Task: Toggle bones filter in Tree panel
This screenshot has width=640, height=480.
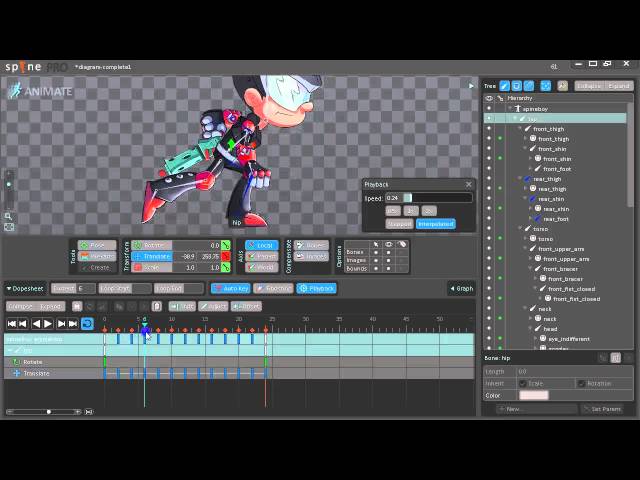Action: click(504, 86)
